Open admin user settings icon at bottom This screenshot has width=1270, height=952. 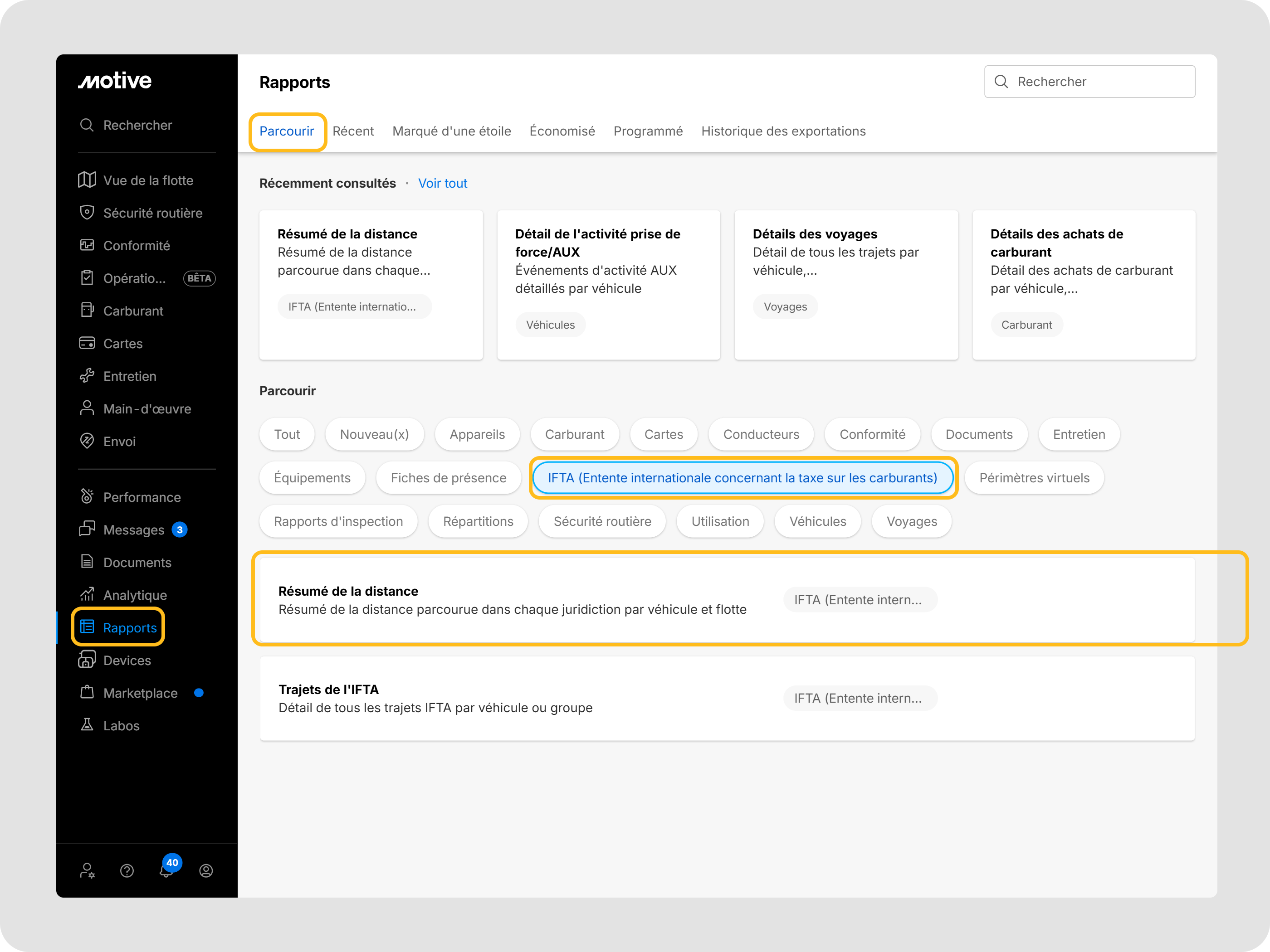87,870
